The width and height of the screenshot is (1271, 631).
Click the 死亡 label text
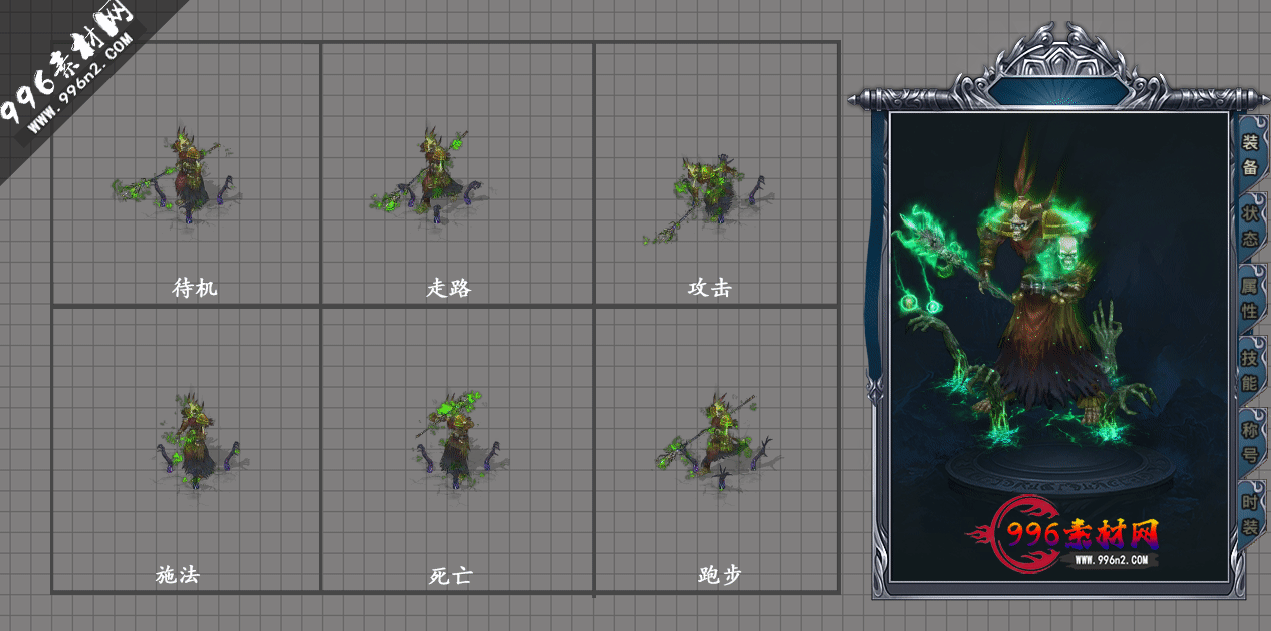click(x=450, y=575)
